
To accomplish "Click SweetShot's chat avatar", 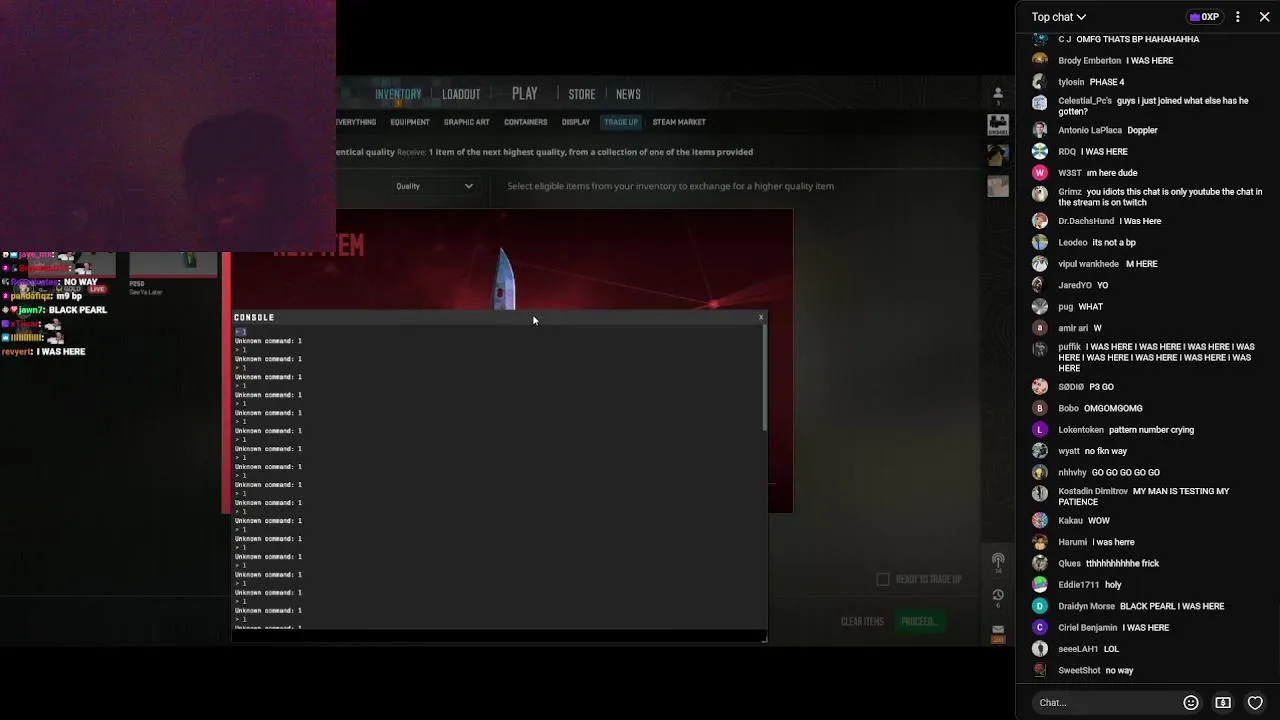I will tap(1040, 670).
